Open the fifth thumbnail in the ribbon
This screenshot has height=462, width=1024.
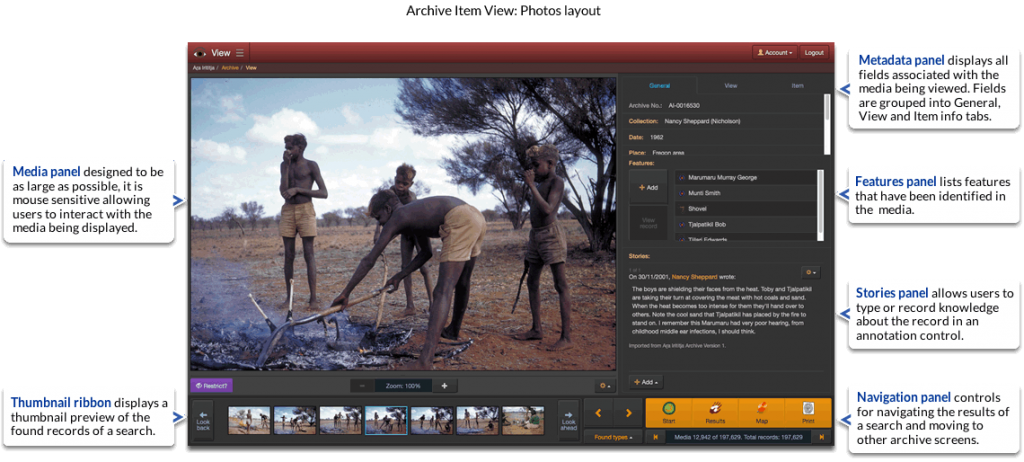pos(432,420)
